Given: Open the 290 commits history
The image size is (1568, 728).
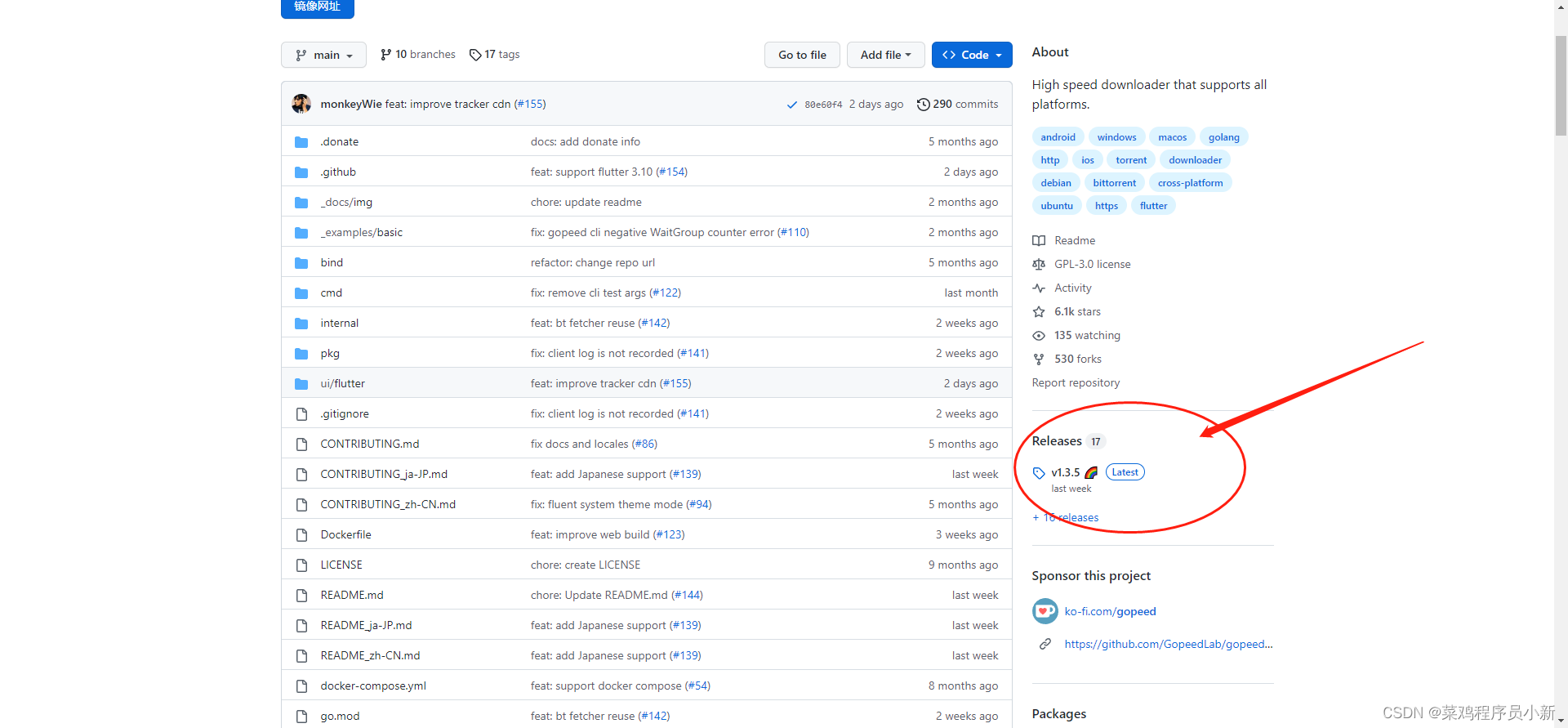Looking at the screenshot, I should 957,105.
